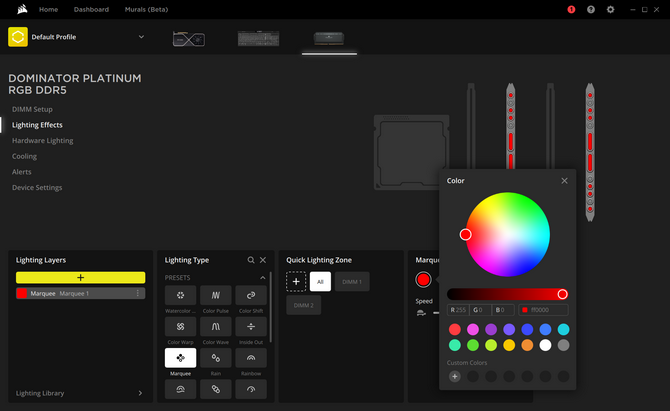Choose the Color Shift lighting effect

coord(251,295)
